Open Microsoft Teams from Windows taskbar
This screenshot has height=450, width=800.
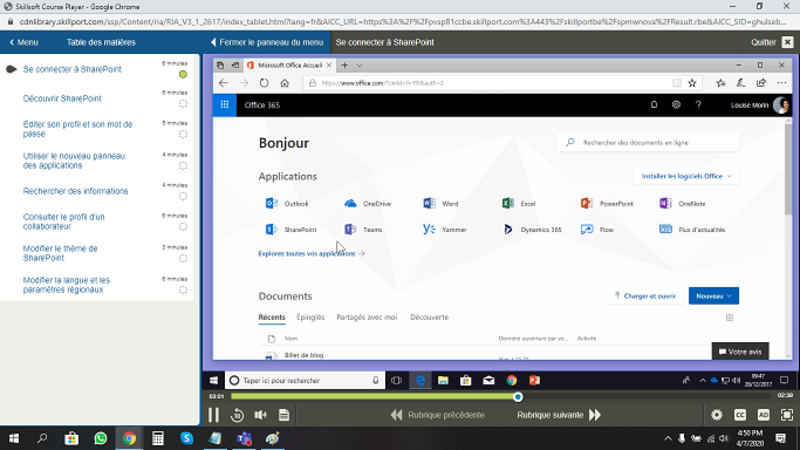(244, 438)
